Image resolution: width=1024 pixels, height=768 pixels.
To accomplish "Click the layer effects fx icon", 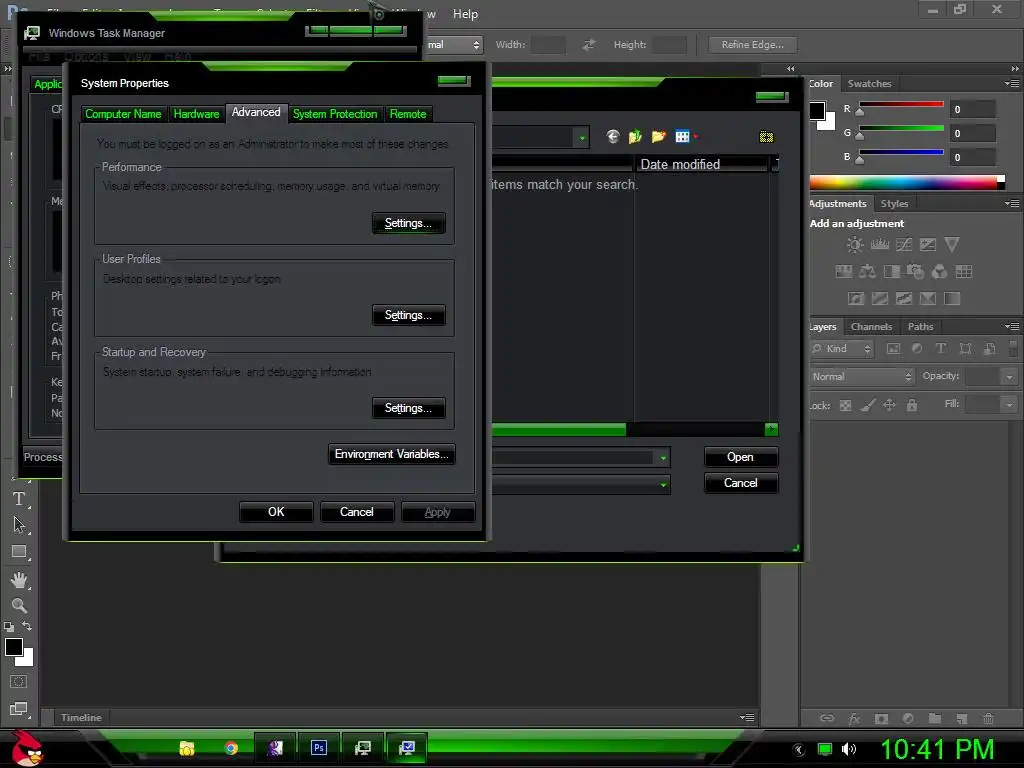I will 854,718.
